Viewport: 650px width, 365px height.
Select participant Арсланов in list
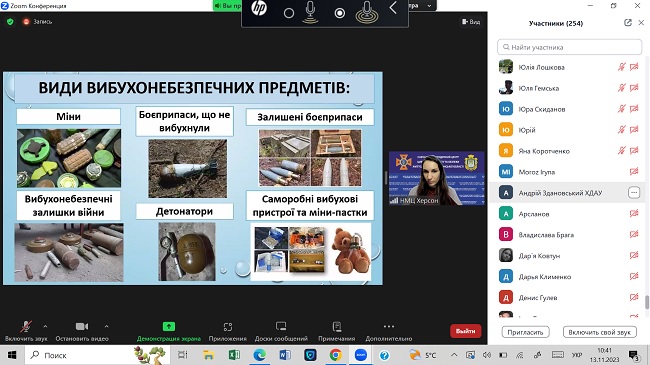(567, 213)
